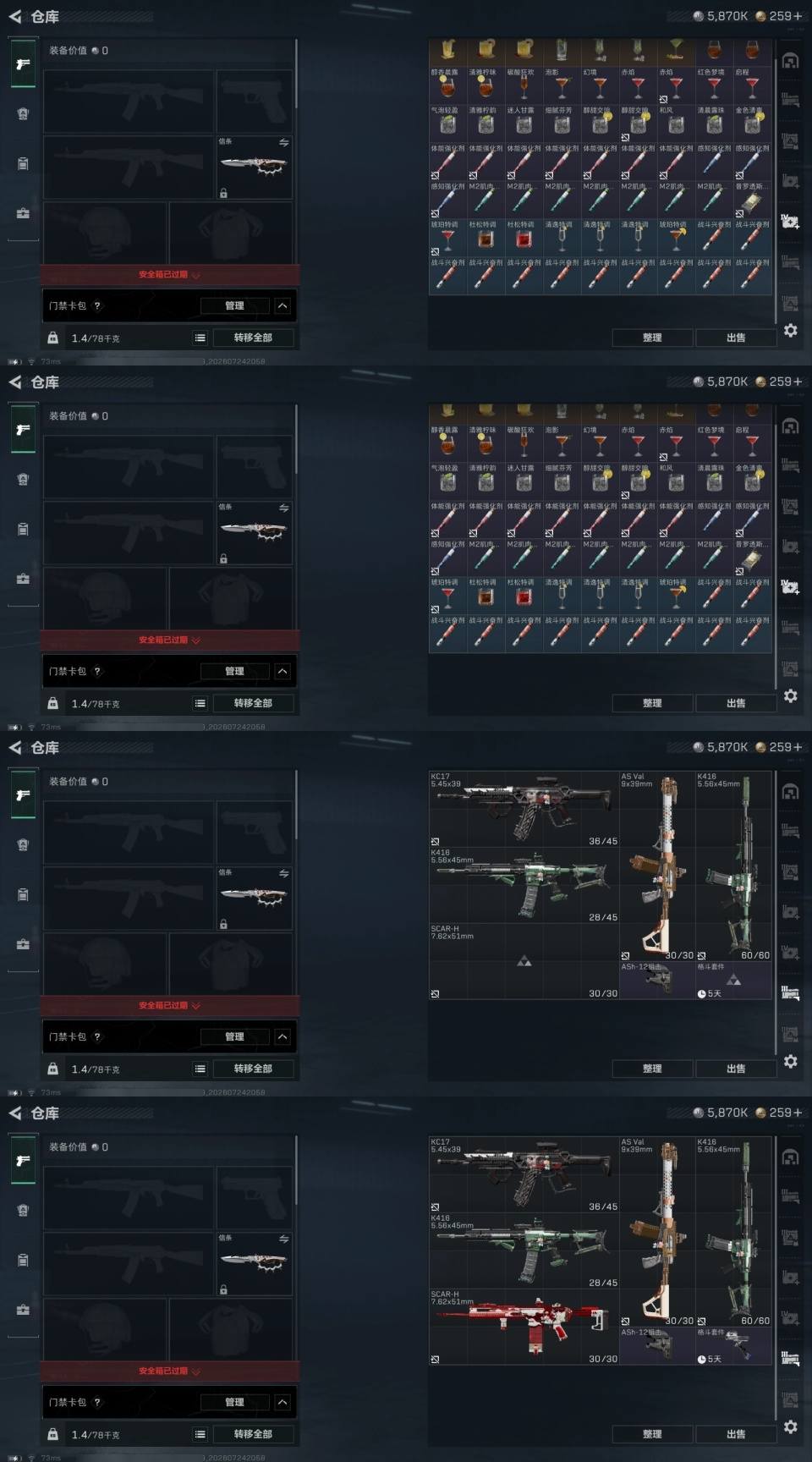
Task: Click back arrow beside 仓库 in top screenshot
Action: [15, 16]
